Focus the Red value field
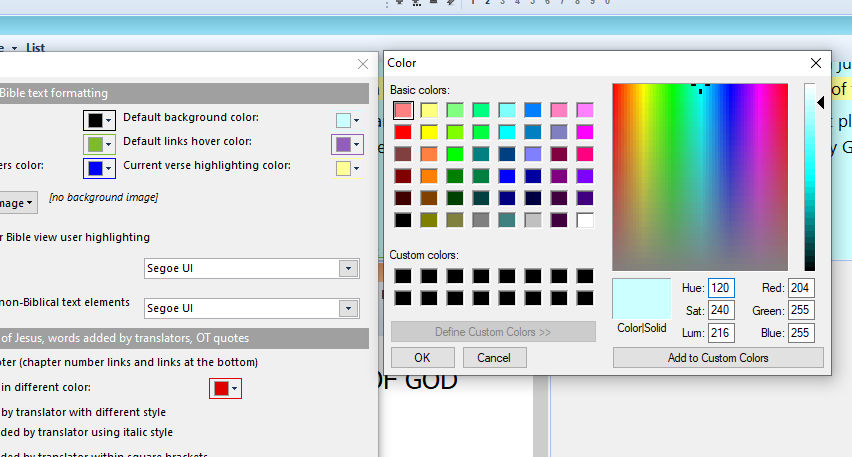Viewport: 852px width, 457px height. click(801, 288)
